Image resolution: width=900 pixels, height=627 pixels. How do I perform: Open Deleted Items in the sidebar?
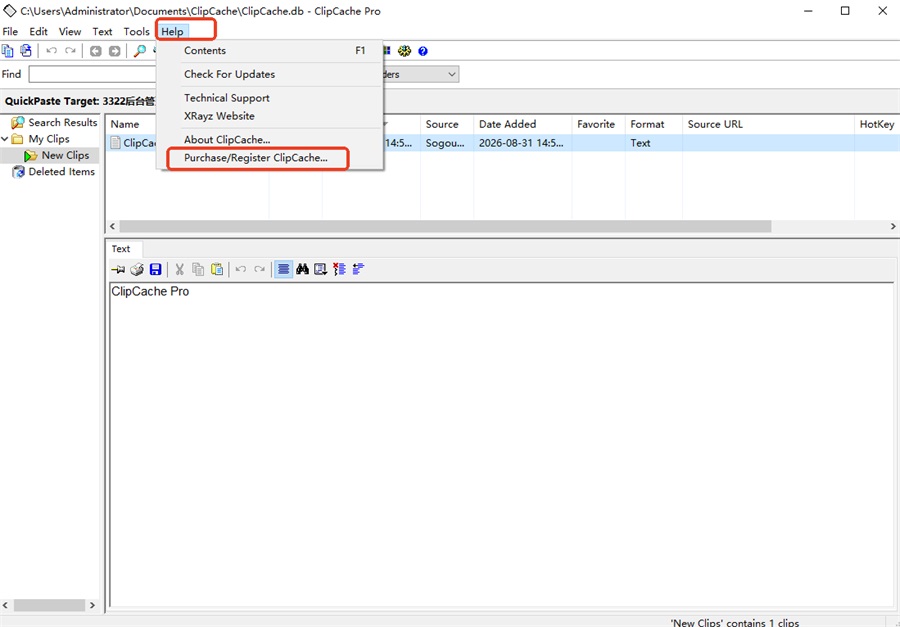(x=61, y=172)
